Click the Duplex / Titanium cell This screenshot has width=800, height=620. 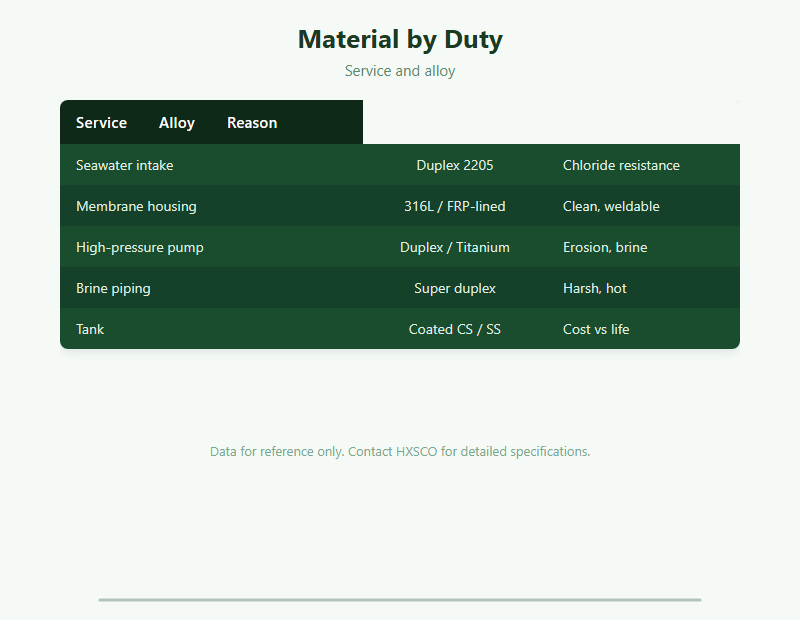pos(455,247)
